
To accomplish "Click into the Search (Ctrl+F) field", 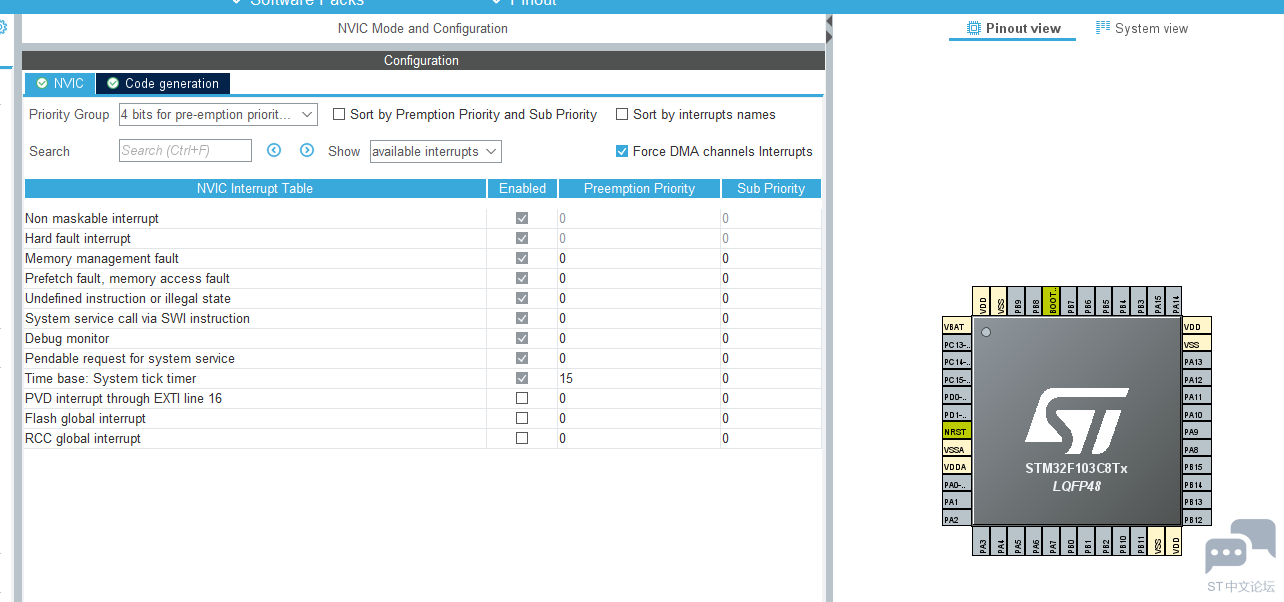I will coord(186,151).
